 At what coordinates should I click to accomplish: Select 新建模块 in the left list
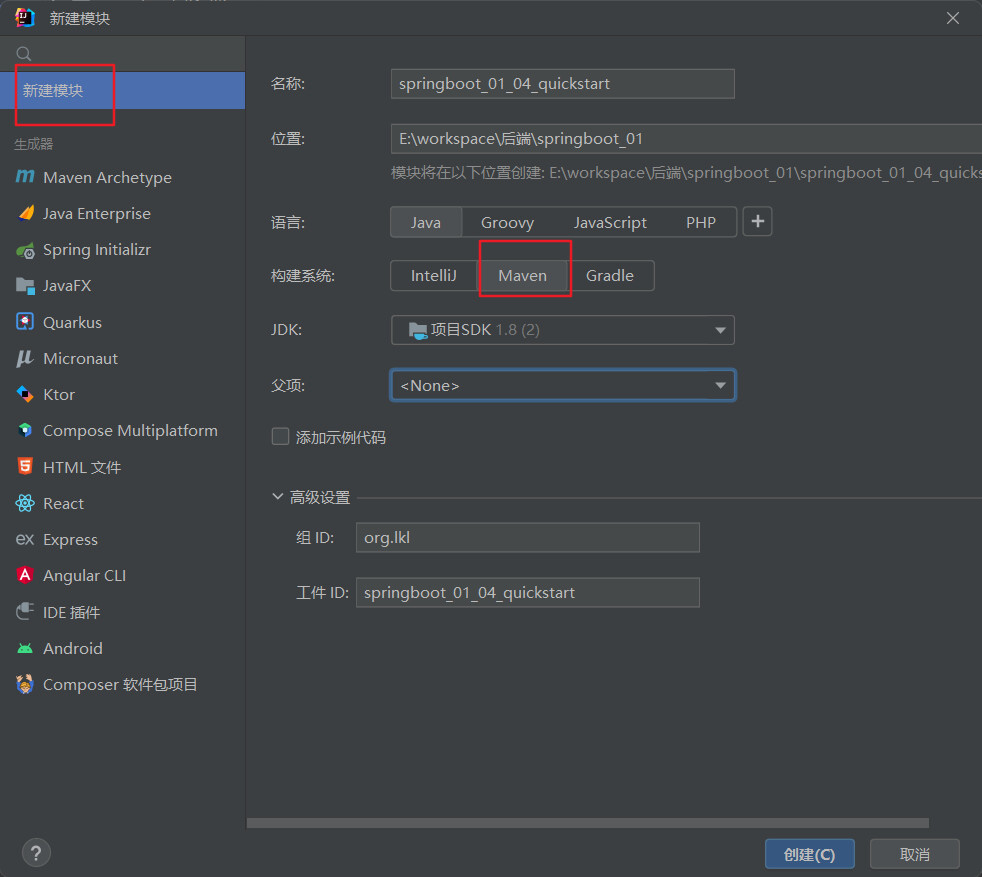tap(122, 90)
